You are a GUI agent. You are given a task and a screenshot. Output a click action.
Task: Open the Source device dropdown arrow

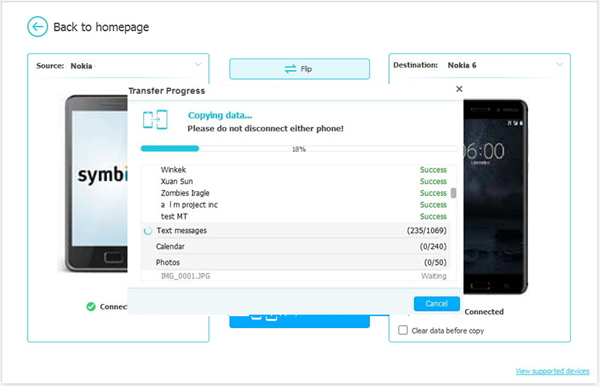click(198, 64)
